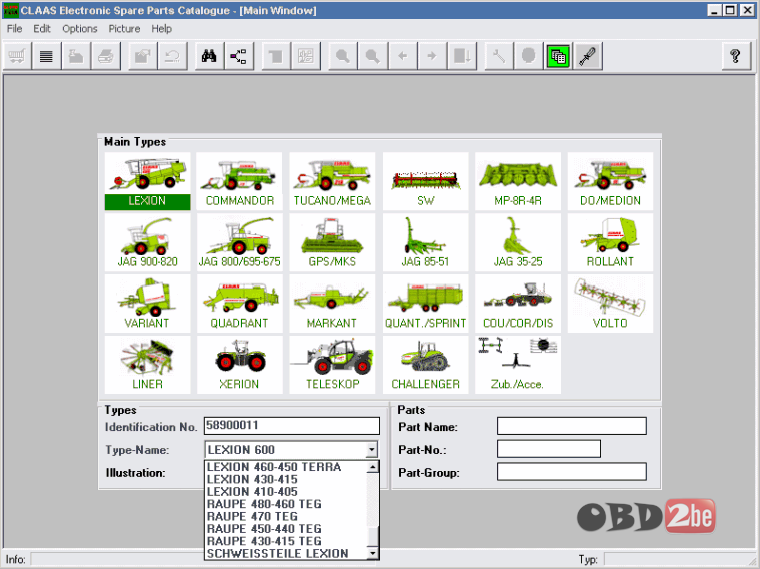
Task: Select the LINER rake type
Action: tap(147, 364)
